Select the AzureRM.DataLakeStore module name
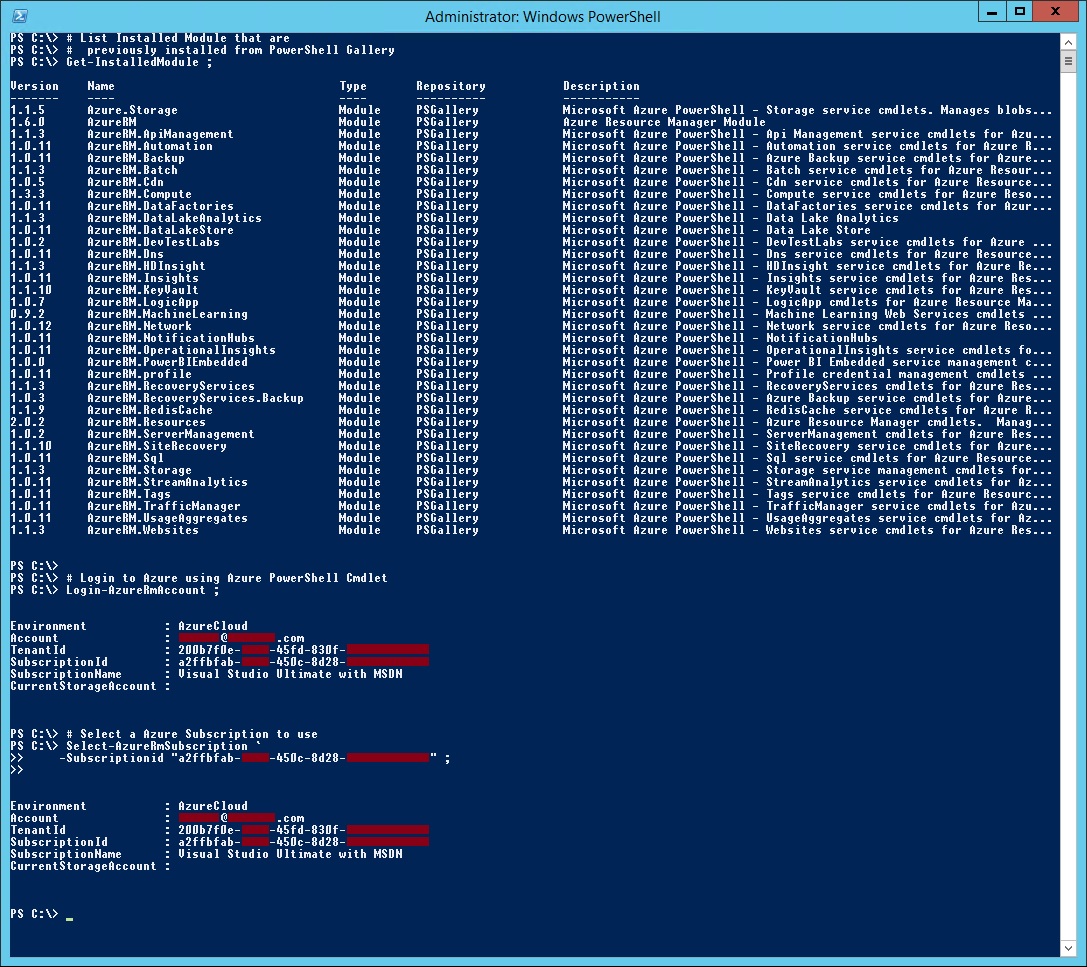Image resolution: width=1087 pixels, height=967 pixels. coord(160,230)
